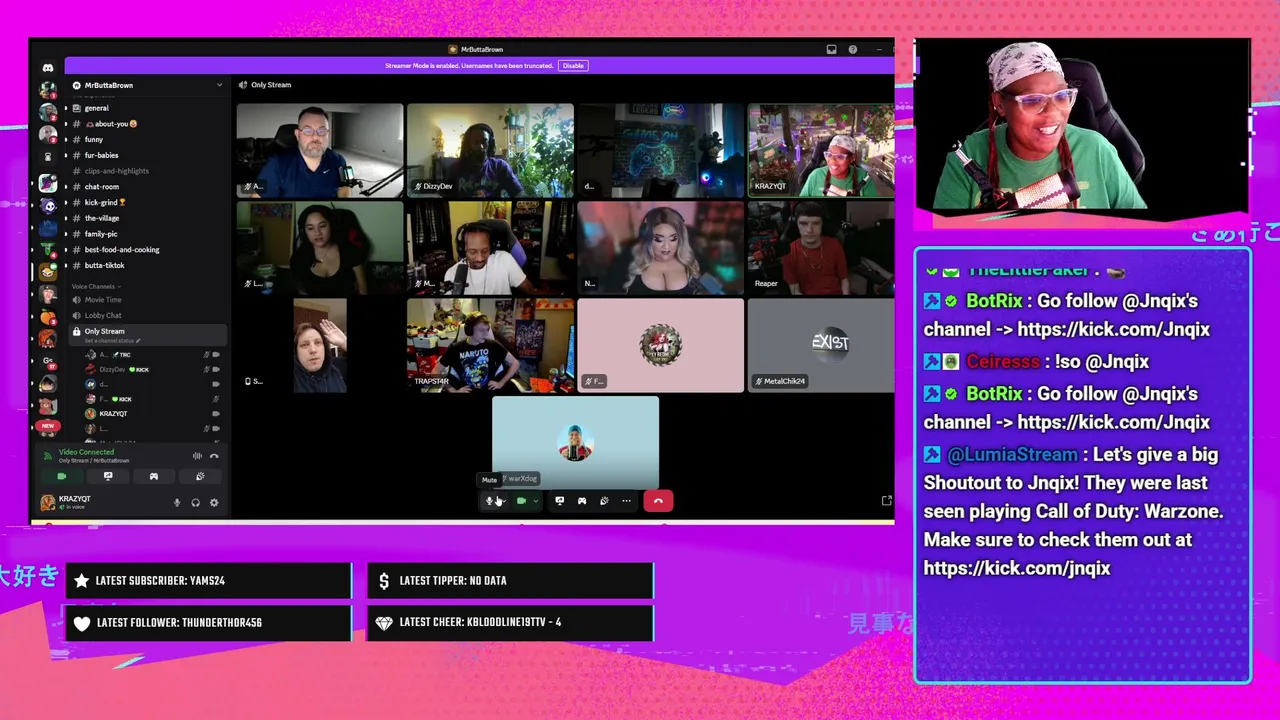Screen dimensions: 1280x720
Task: Disable Streamer Mode via the banner button
Action: [573, 66]
